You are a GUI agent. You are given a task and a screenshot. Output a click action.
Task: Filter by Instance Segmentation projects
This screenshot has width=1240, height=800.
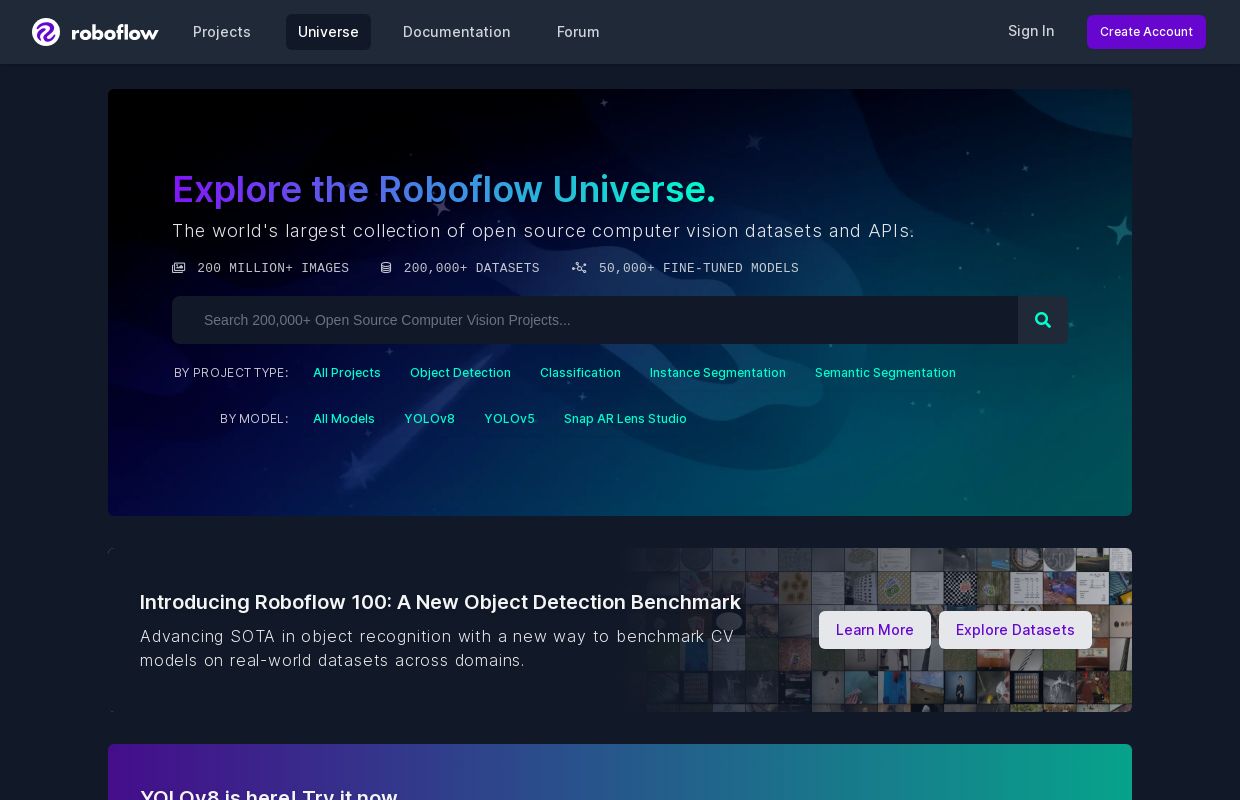718,373
